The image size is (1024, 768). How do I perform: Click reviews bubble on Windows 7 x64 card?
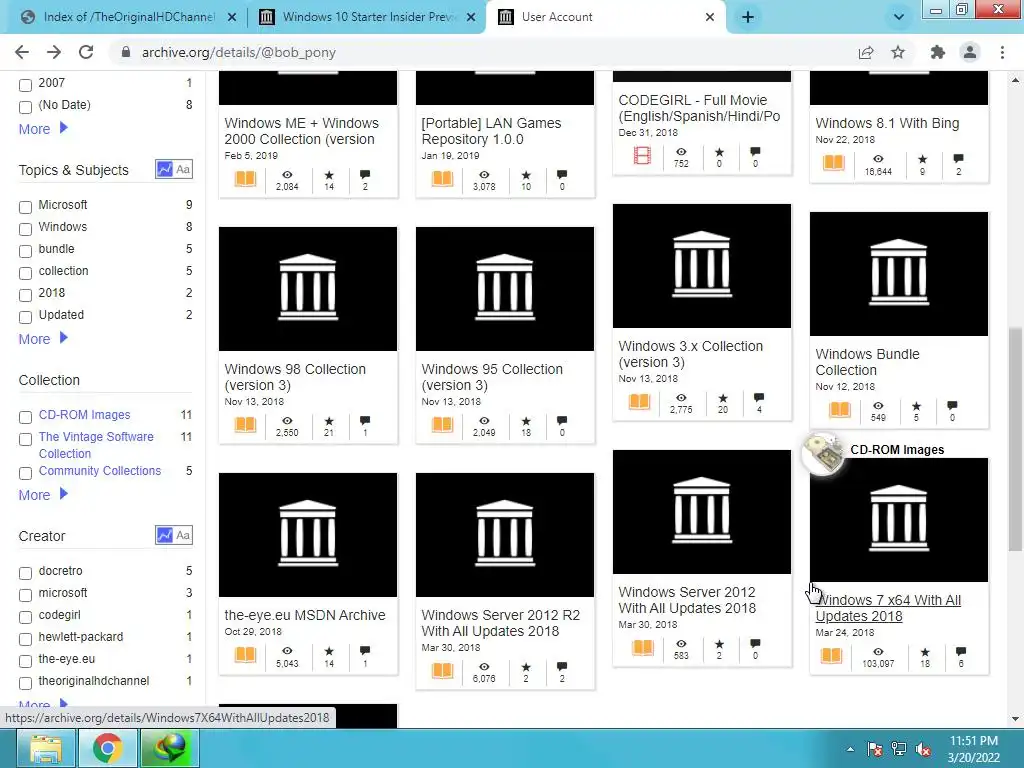(x=961, y=652)
